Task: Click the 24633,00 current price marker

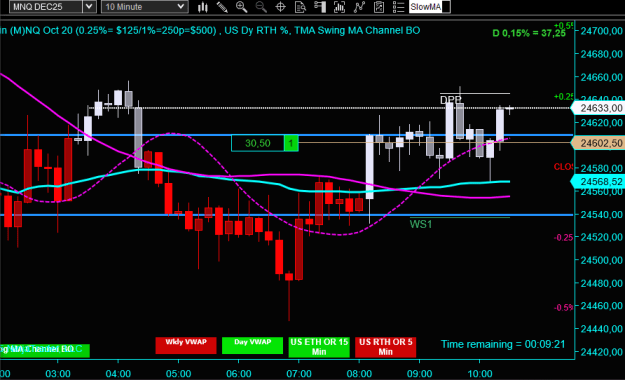Action: pos(598,108)
